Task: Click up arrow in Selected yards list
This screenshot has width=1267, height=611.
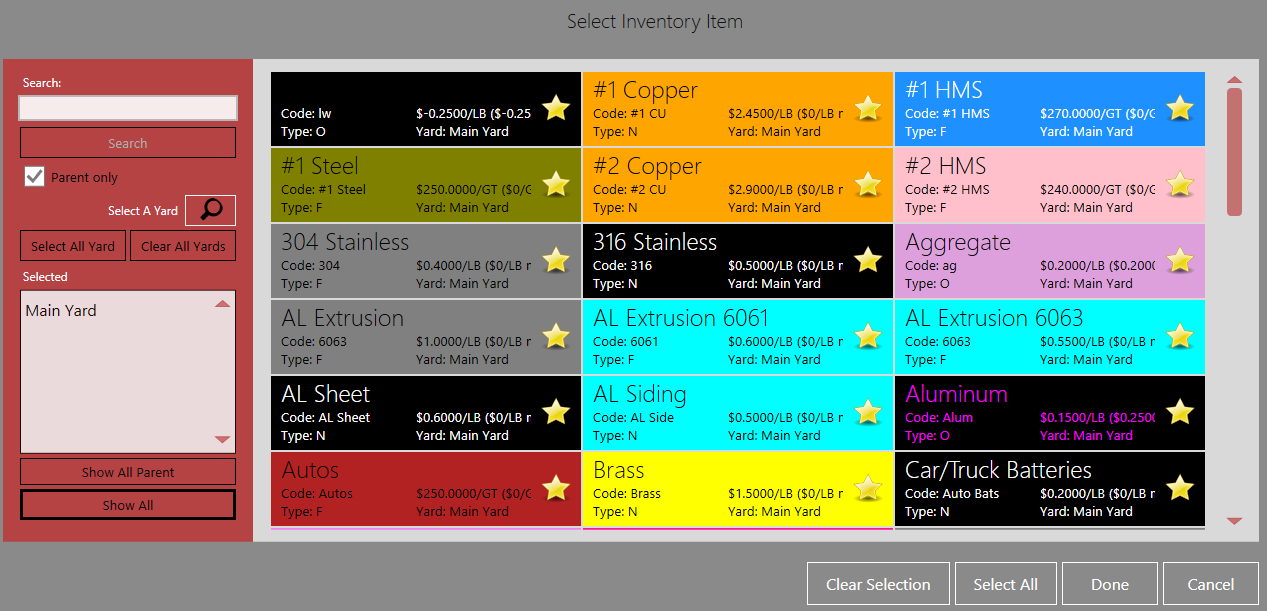Action: click(x=223, y=304)
